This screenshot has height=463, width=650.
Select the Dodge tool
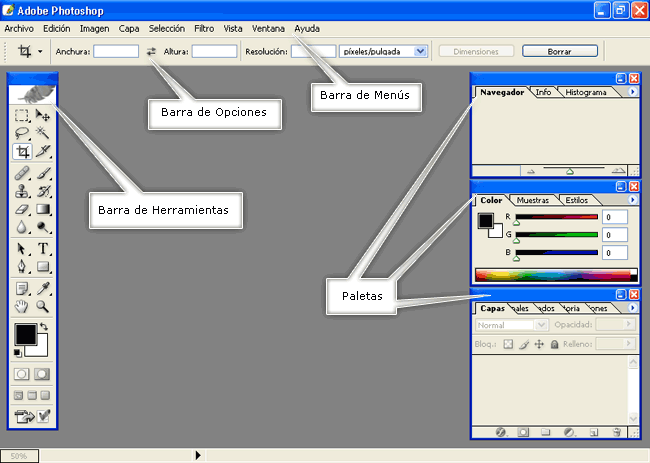click(x=43, y=227)
